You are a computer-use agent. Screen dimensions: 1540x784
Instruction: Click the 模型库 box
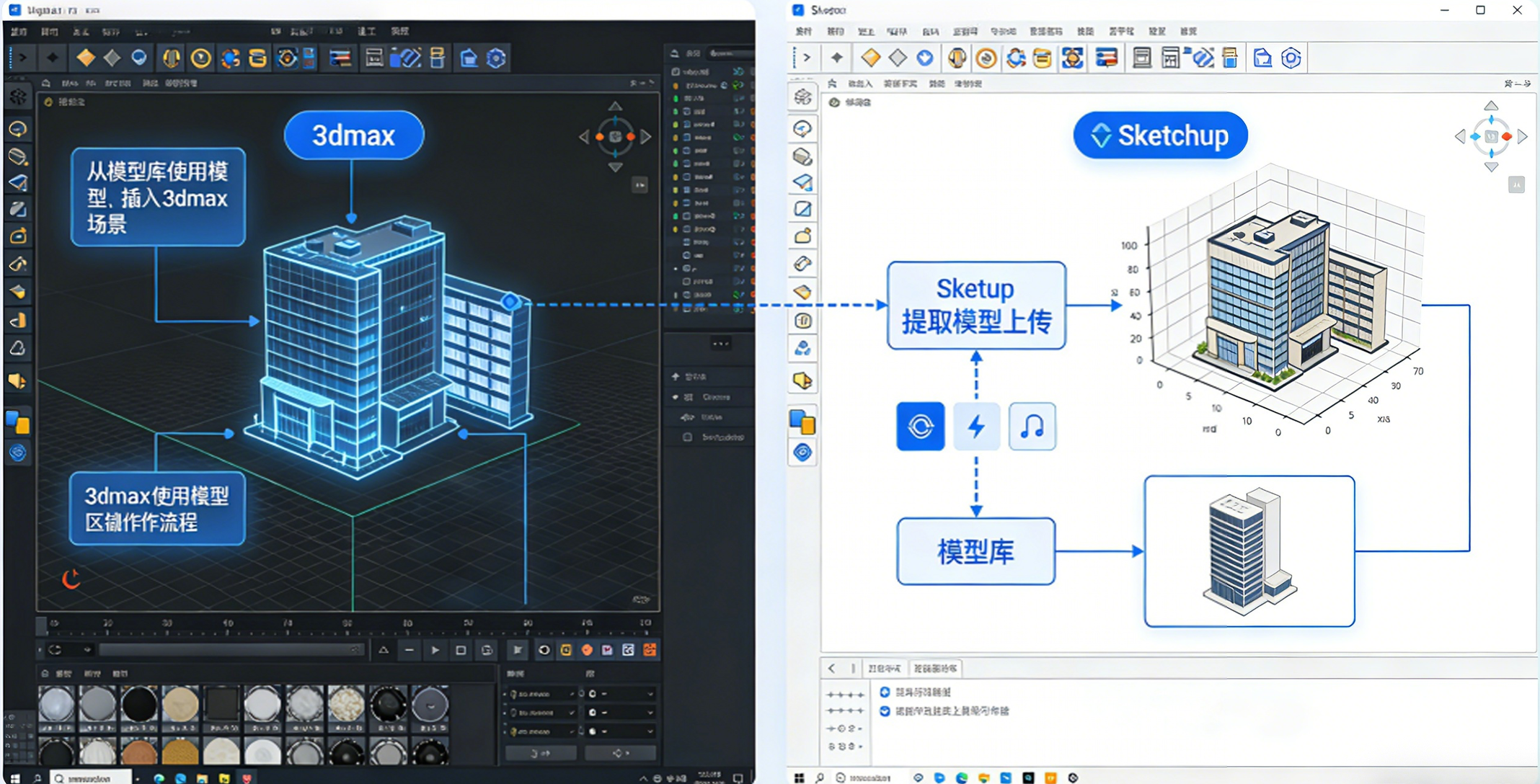coord(975,551)
